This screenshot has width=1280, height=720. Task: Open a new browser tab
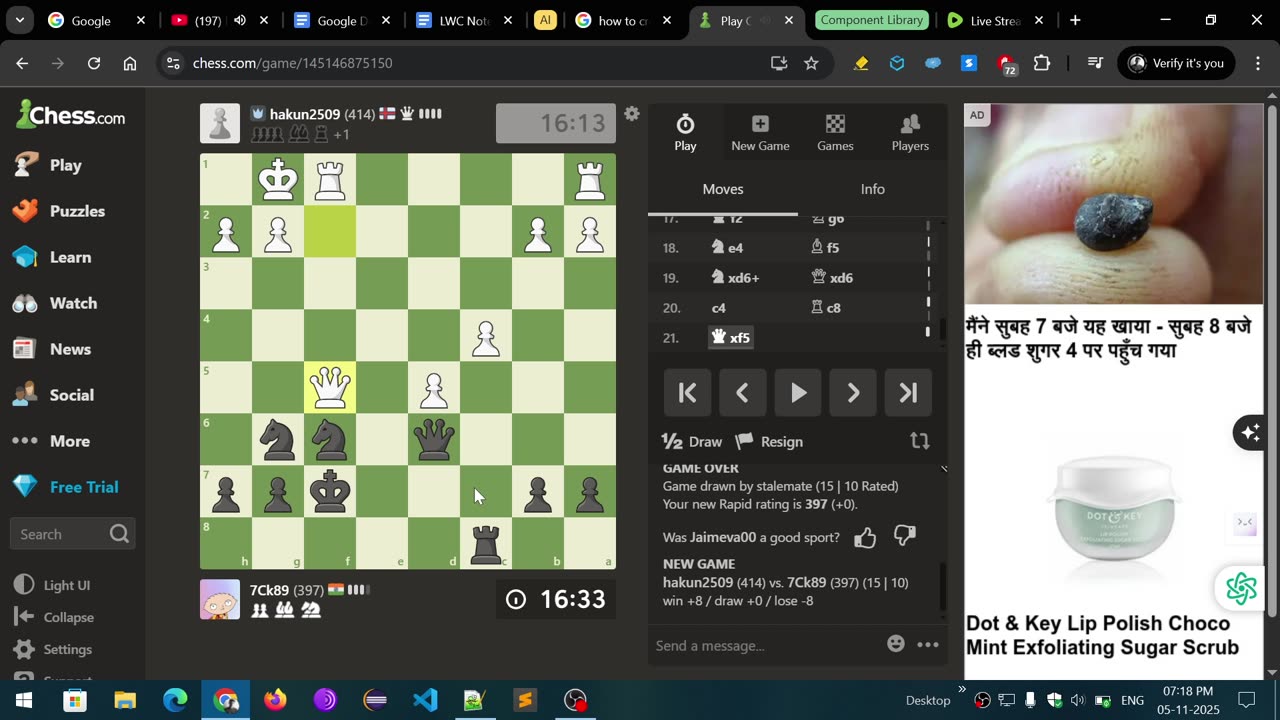pyautogui.click(x=1075, y=20)
